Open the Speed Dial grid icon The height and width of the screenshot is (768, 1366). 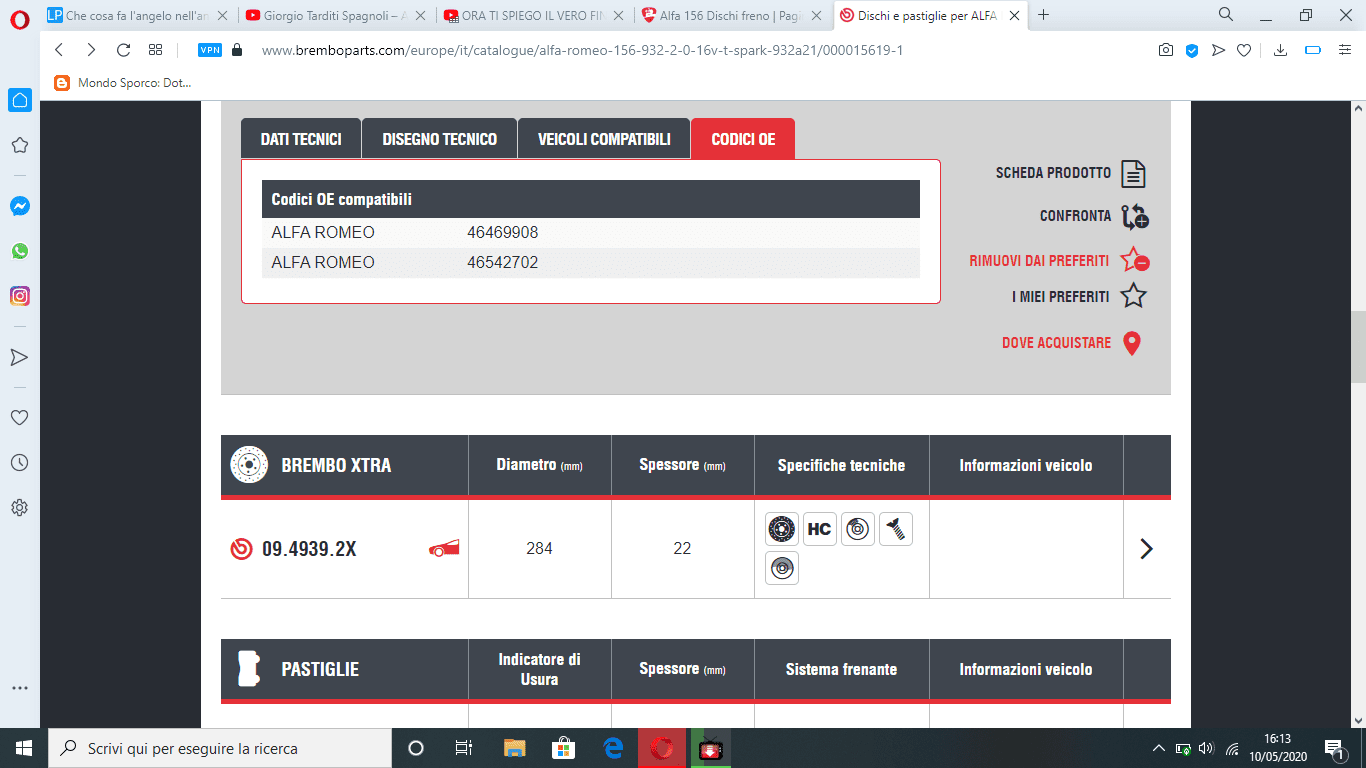(155, 50)
